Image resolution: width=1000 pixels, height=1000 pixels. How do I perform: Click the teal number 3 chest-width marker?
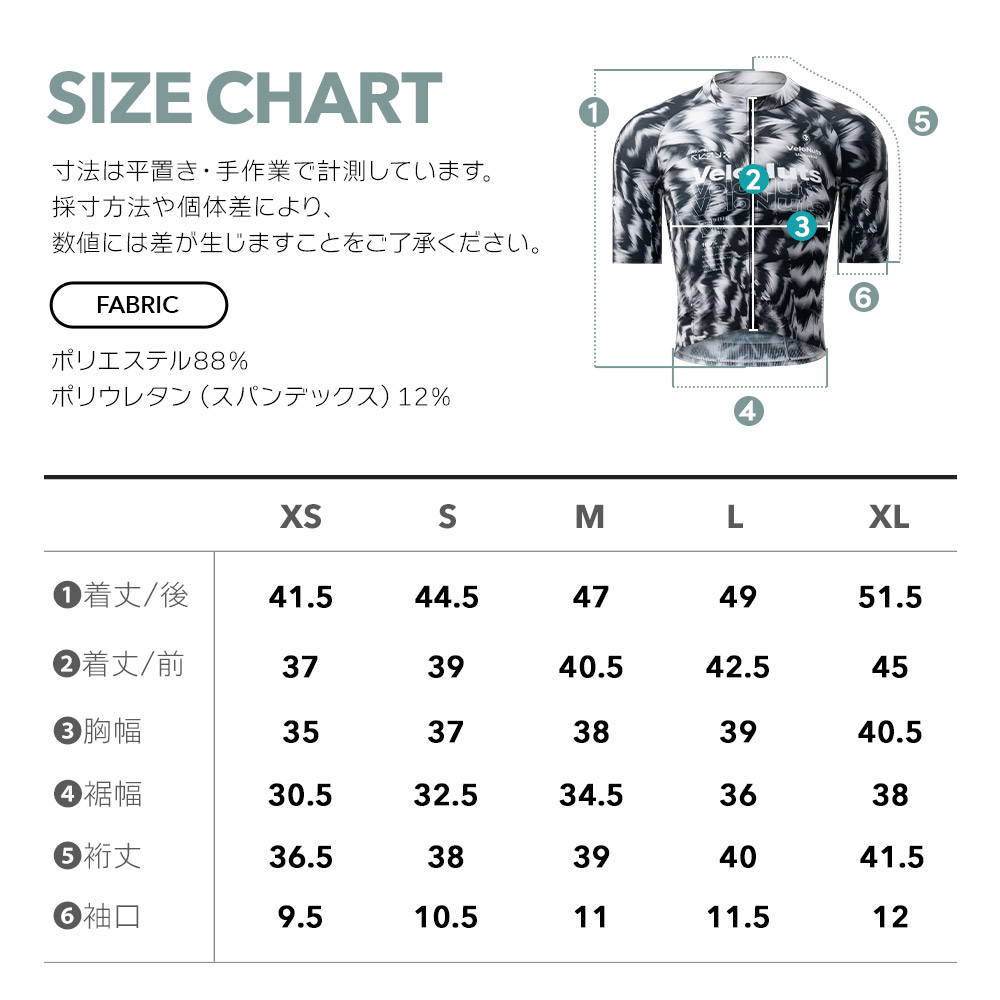(802, 226)
